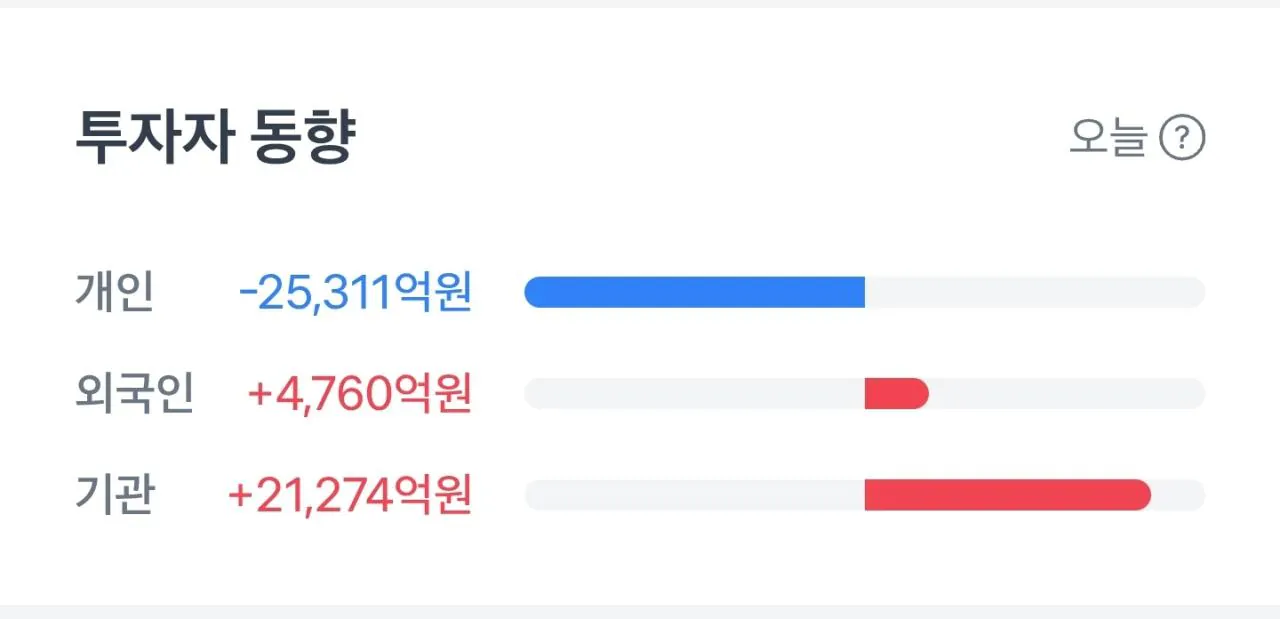
Task: Select the -25,311억원 value
Action: 355,292
